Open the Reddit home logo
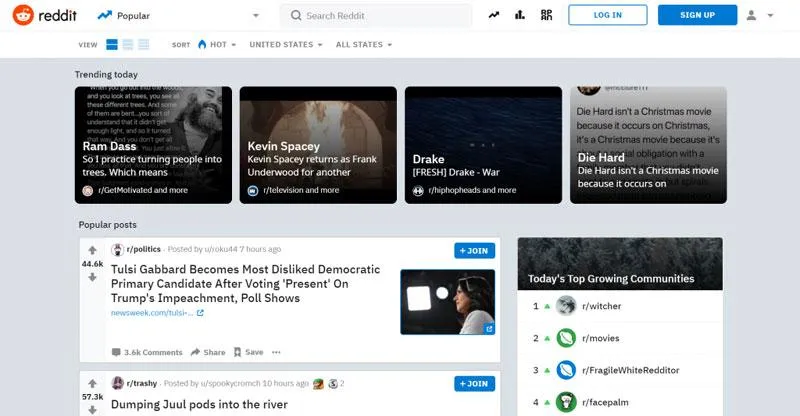Viewport: 800px width, 416px height. click(44, 15)
